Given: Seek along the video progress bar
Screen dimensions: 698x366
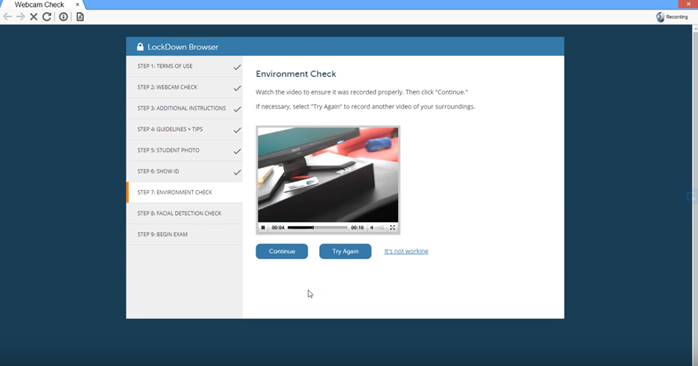Looking at the screenshot, I should point(317,228).
